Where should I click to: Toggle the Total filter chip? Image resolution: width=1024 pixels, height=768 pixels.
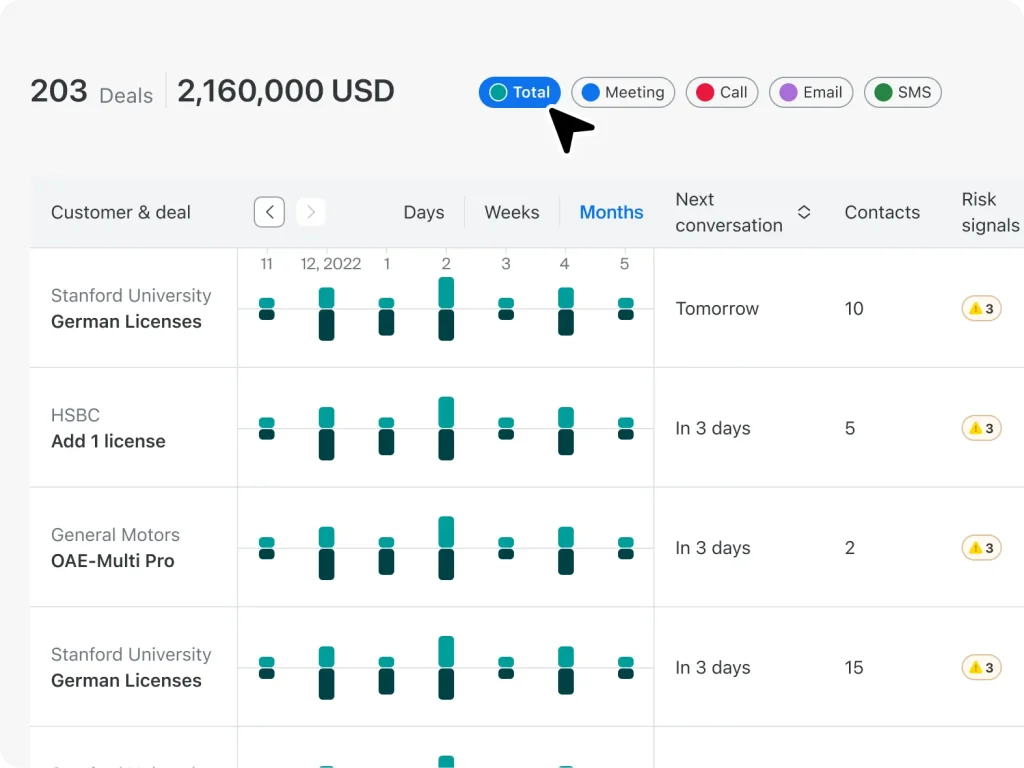[x=520, y=92]
